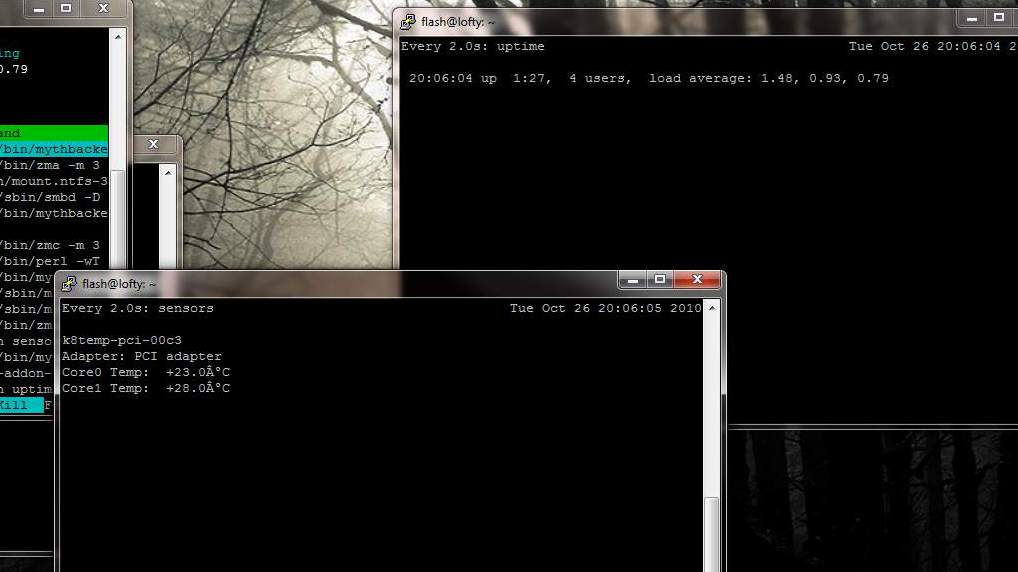Select the /sbin/smbd -D process row
The image size is (1018, 572).
click(x=54, y=197)
